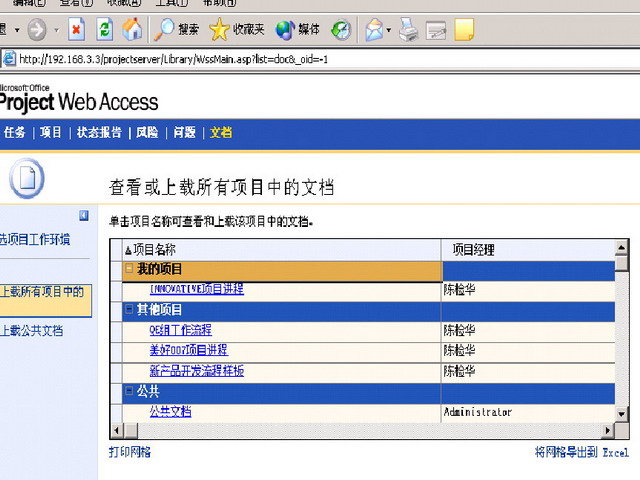Sort by 项目名称 column header
Image resolution: width=640 pixels, height=480 pixels.
(x=282, y=250)
